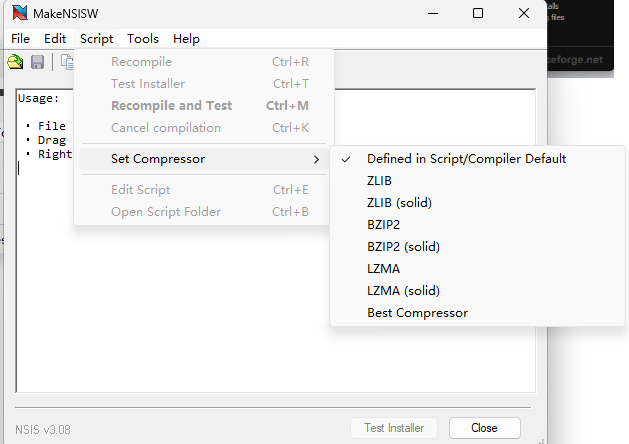Choose Edit Script from the menu

(x=204, y=190)
